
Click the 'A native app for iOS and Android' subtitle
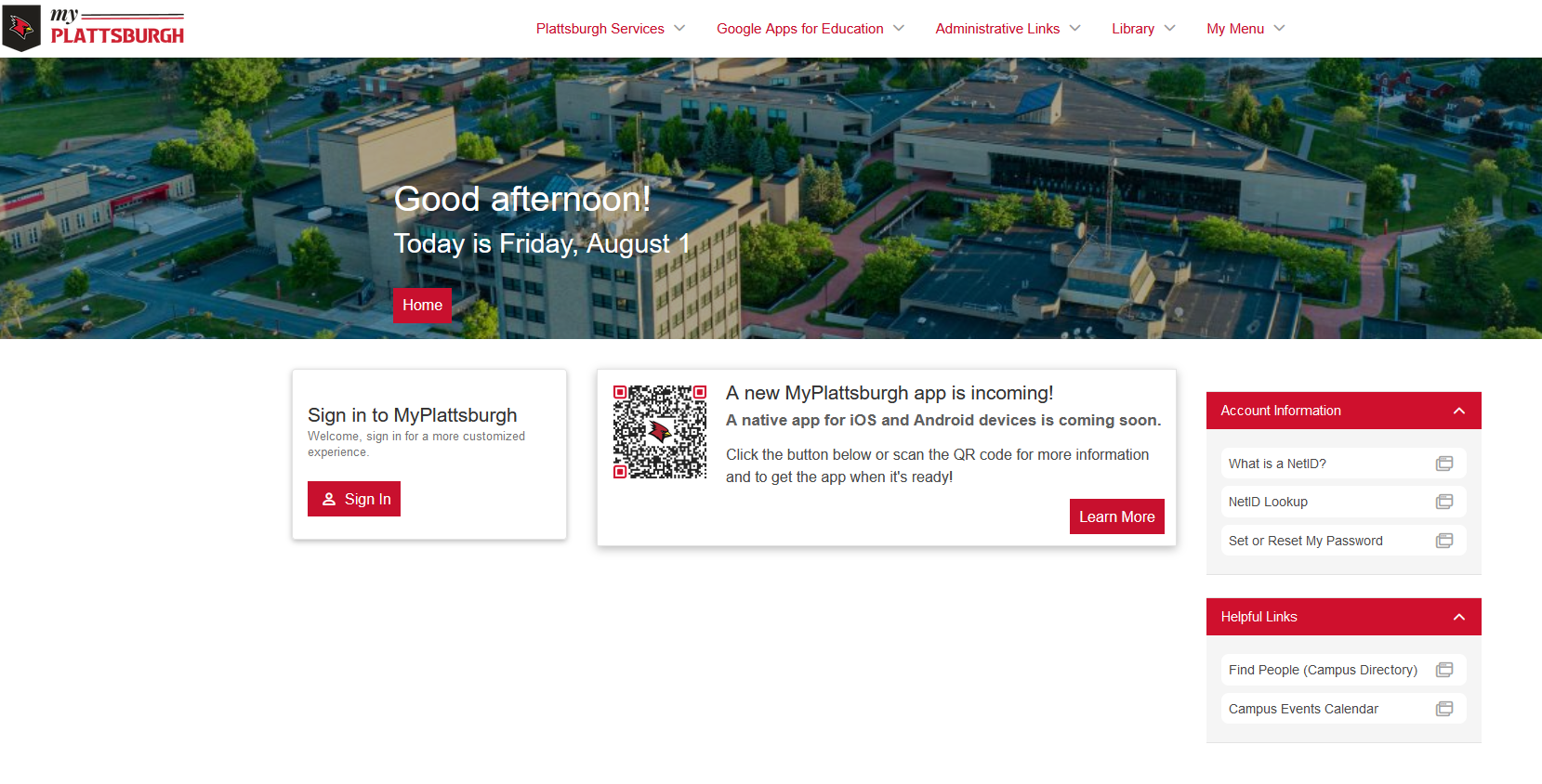tap(943, 420)
